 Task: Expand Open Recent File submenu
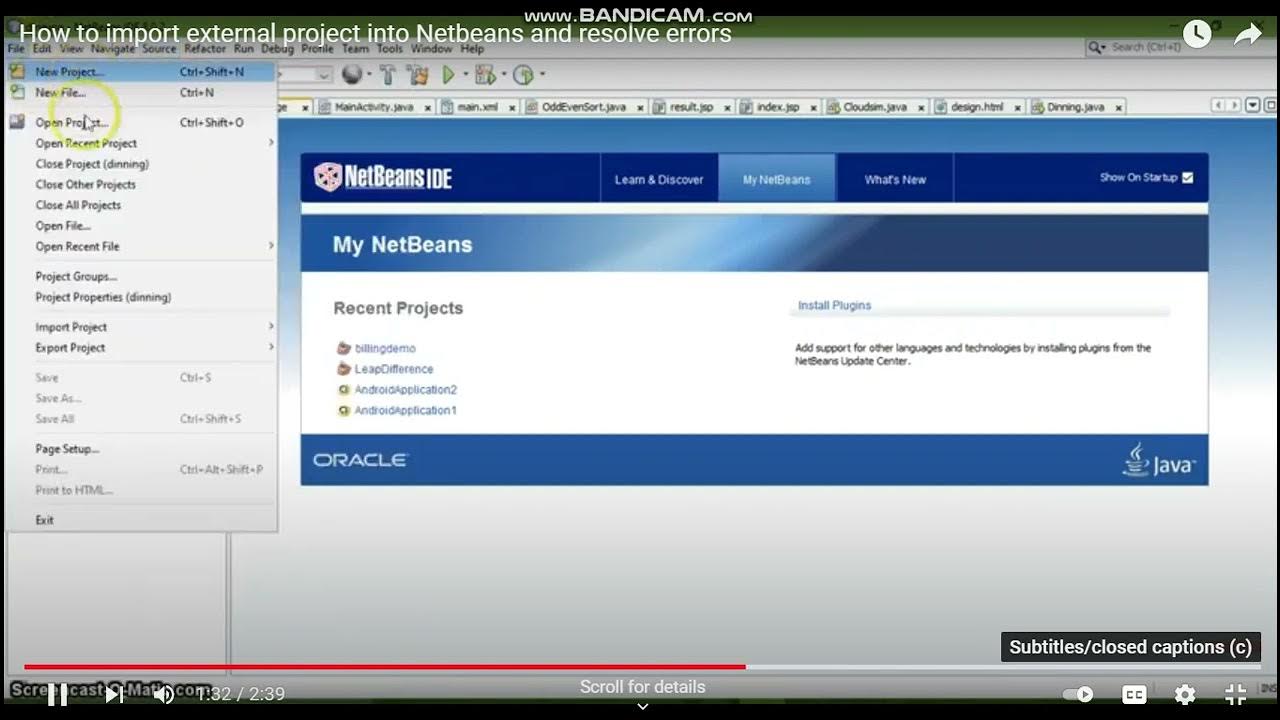pos(271,246)
